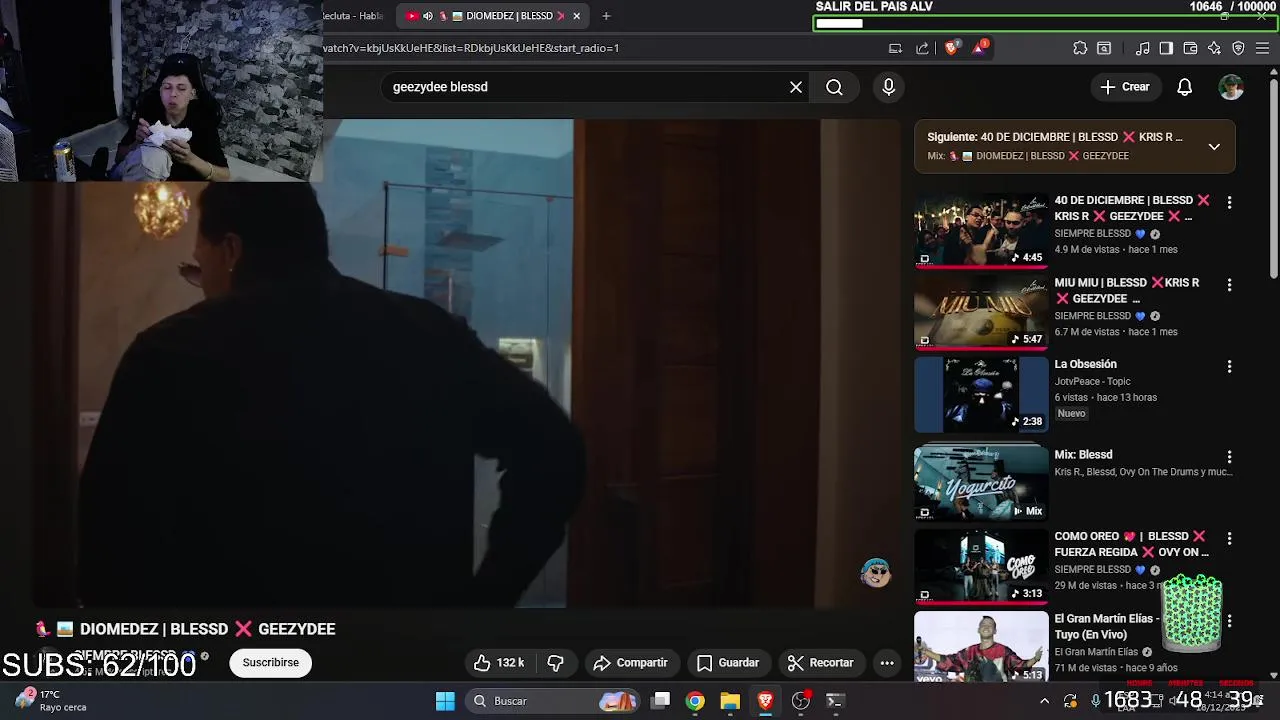Open options for 40 DE DICIEMBRE video

[x=1229, y=202]
